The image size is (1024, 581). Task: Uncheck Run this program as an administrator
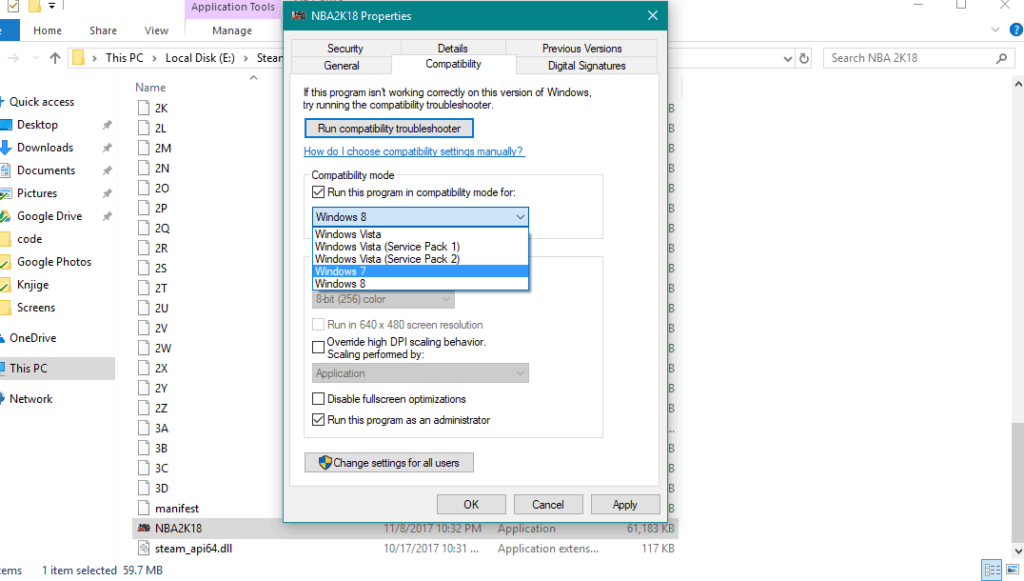[x=318, y=420]
